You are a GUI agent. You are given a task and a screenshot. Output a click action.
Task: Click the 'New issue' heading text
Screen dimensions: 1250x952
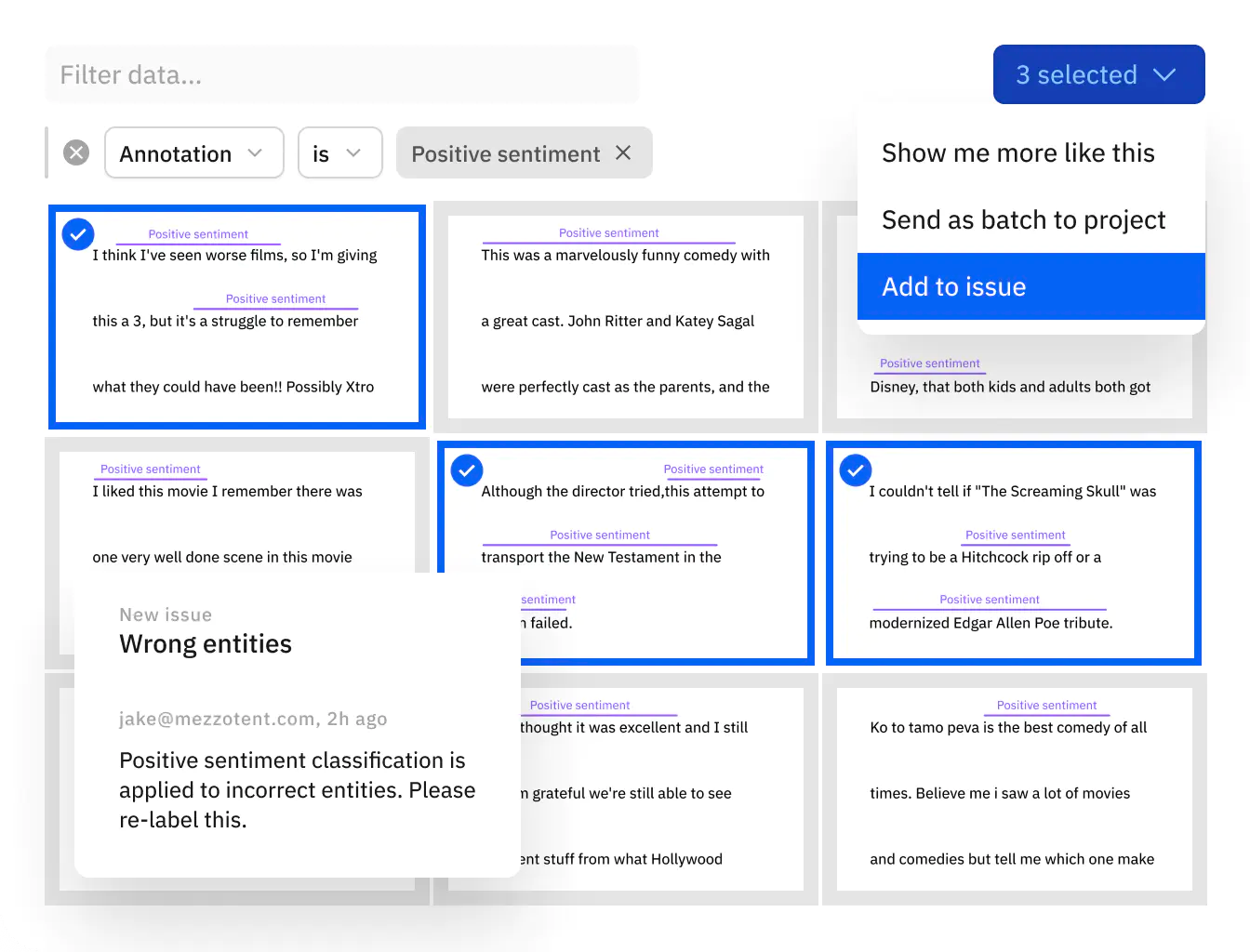pyautogui.click(x=166, y=615)
